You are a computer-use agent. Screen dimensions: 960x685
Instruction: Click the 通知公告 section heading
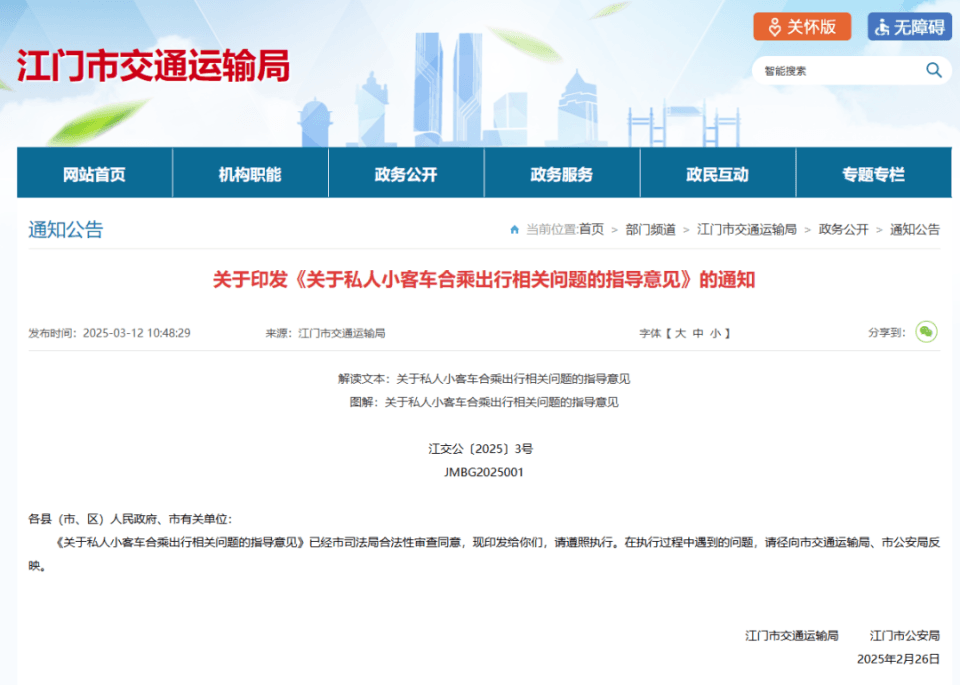pos(66,230)
